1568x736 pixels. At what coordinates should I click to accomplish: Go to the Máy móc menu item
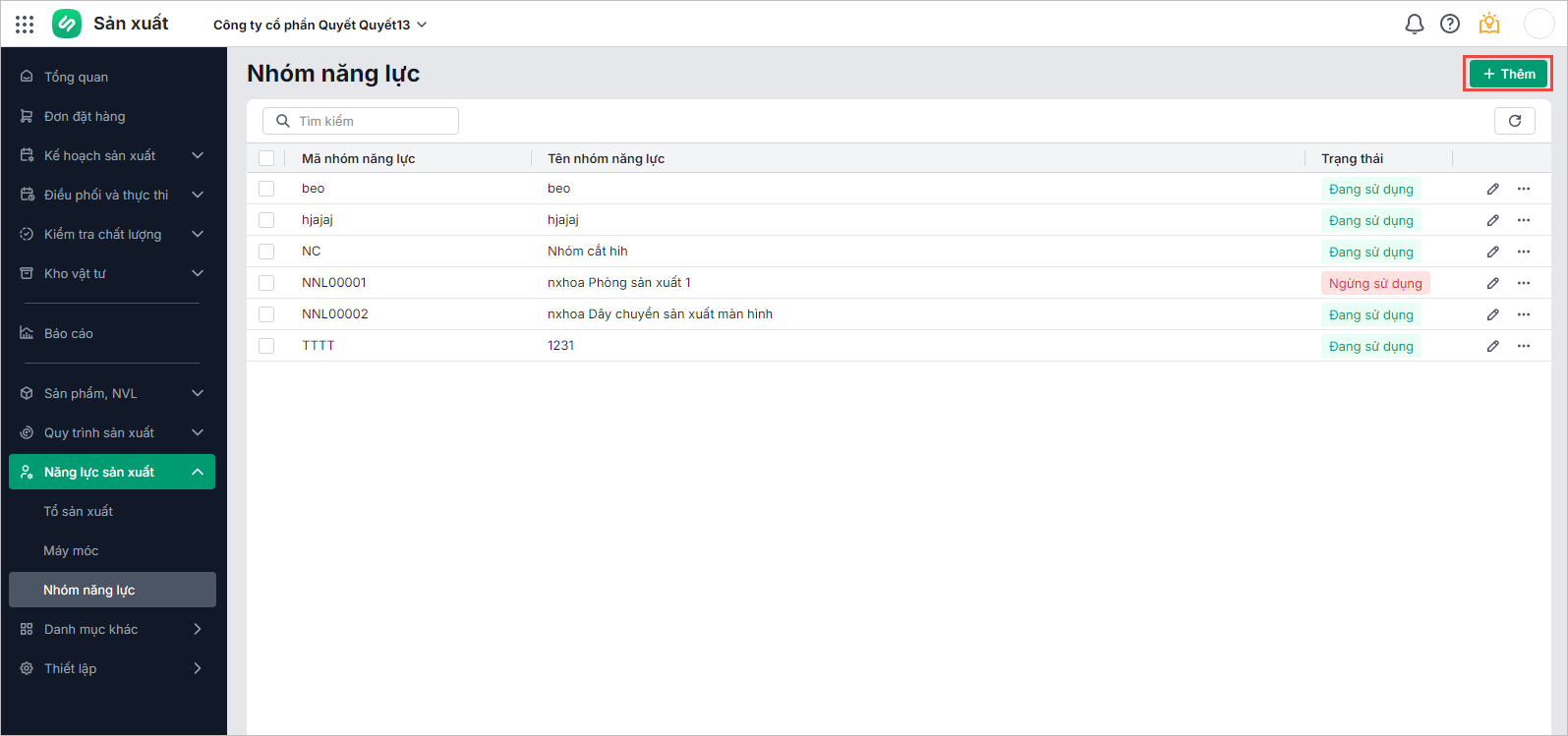(x=71, y=550)
